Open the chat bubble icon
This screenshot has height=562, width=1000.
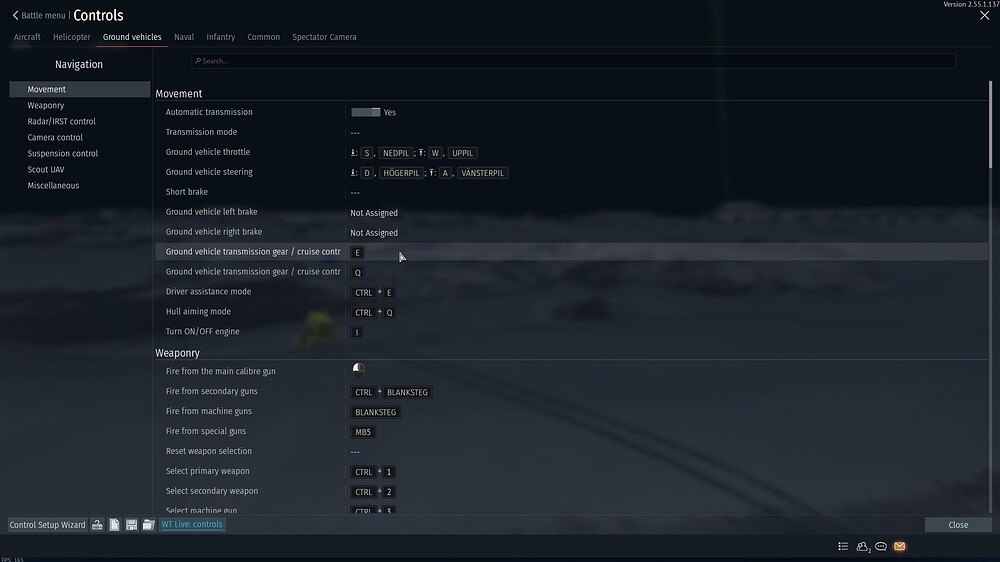point(881,547)
